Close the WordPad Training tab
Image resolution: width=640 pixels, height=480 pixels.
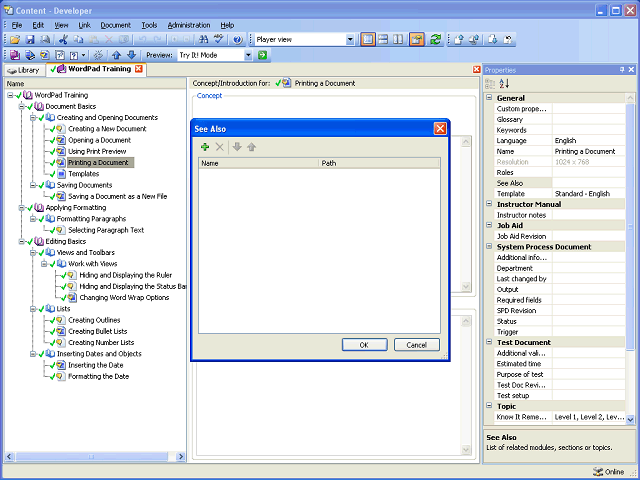[139, 69]
